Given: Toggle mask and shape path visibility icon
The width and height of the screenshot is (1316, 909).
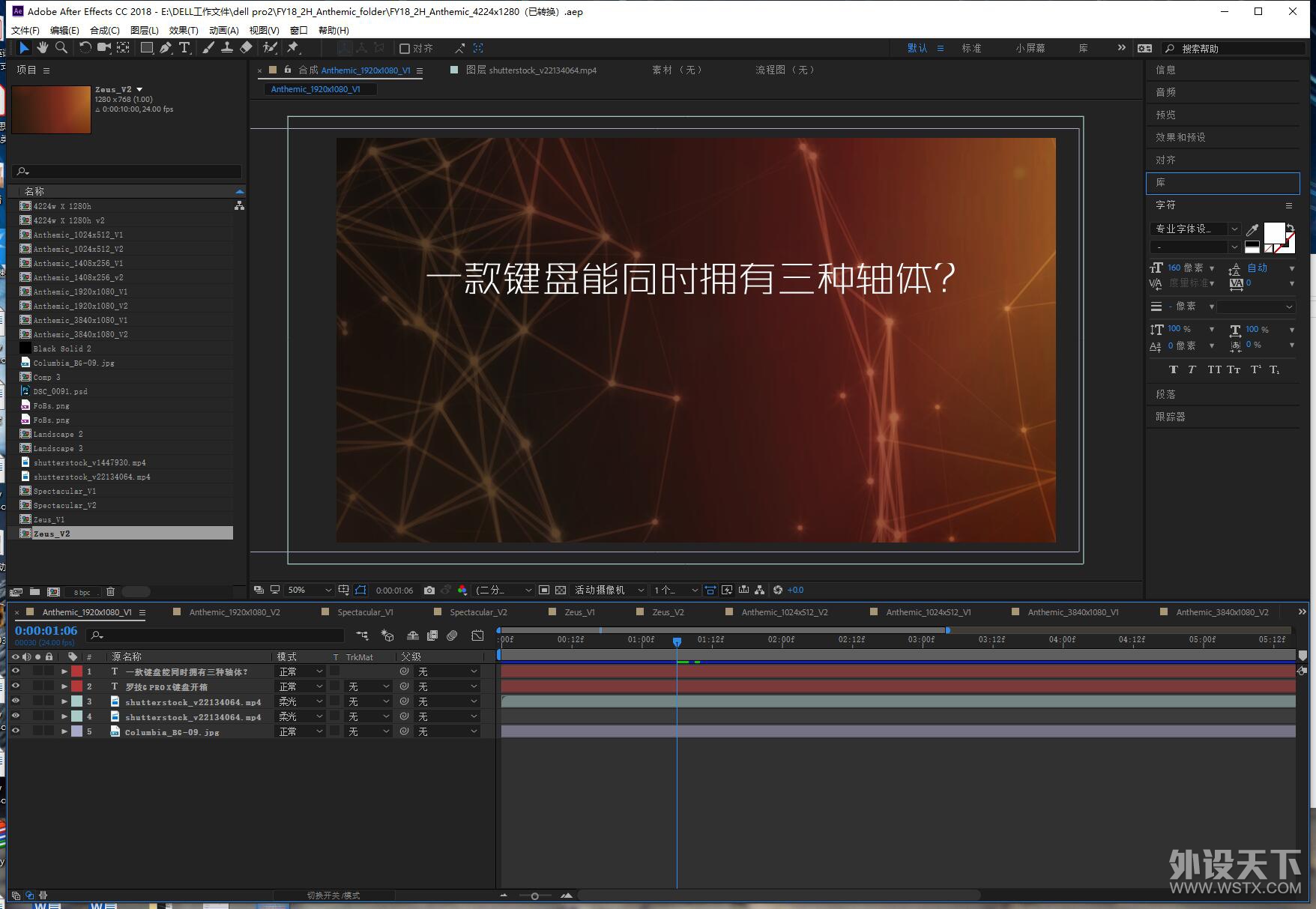Looking at the screenshot, I should 360,591.
